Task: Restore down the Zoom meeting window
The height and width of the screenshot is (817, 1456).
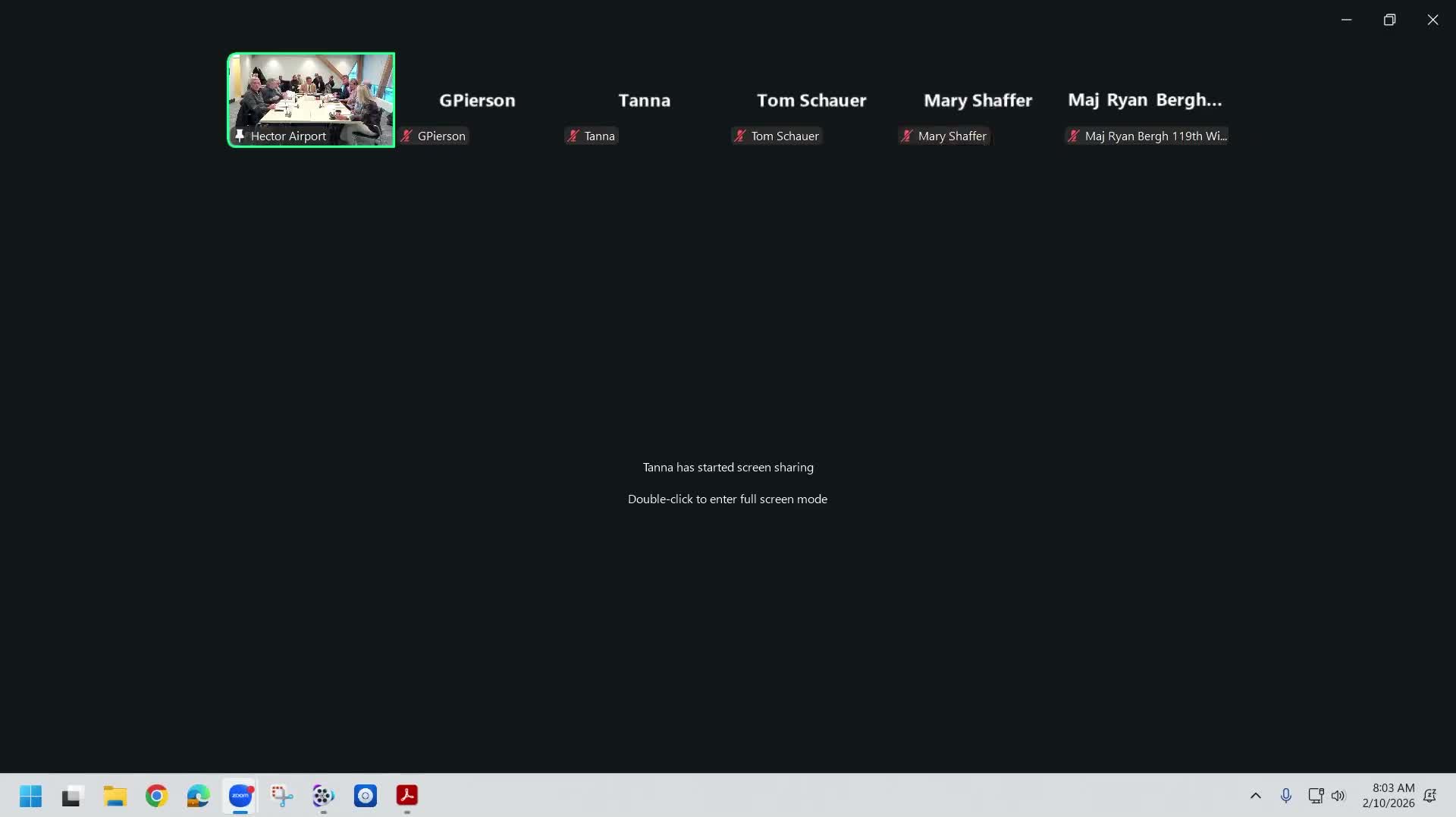Action: coord(1389,20)
